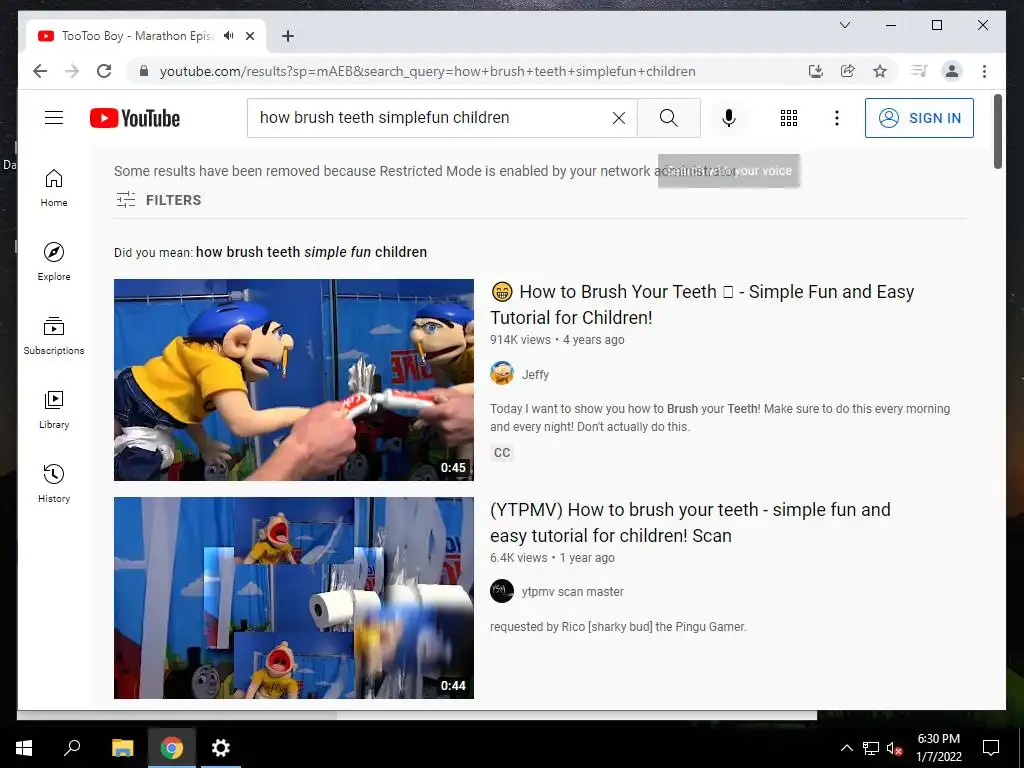Open '(YTPMV) How to brush' title
Viewport: 1024px width, 768px height.
(x=690, y=522)
